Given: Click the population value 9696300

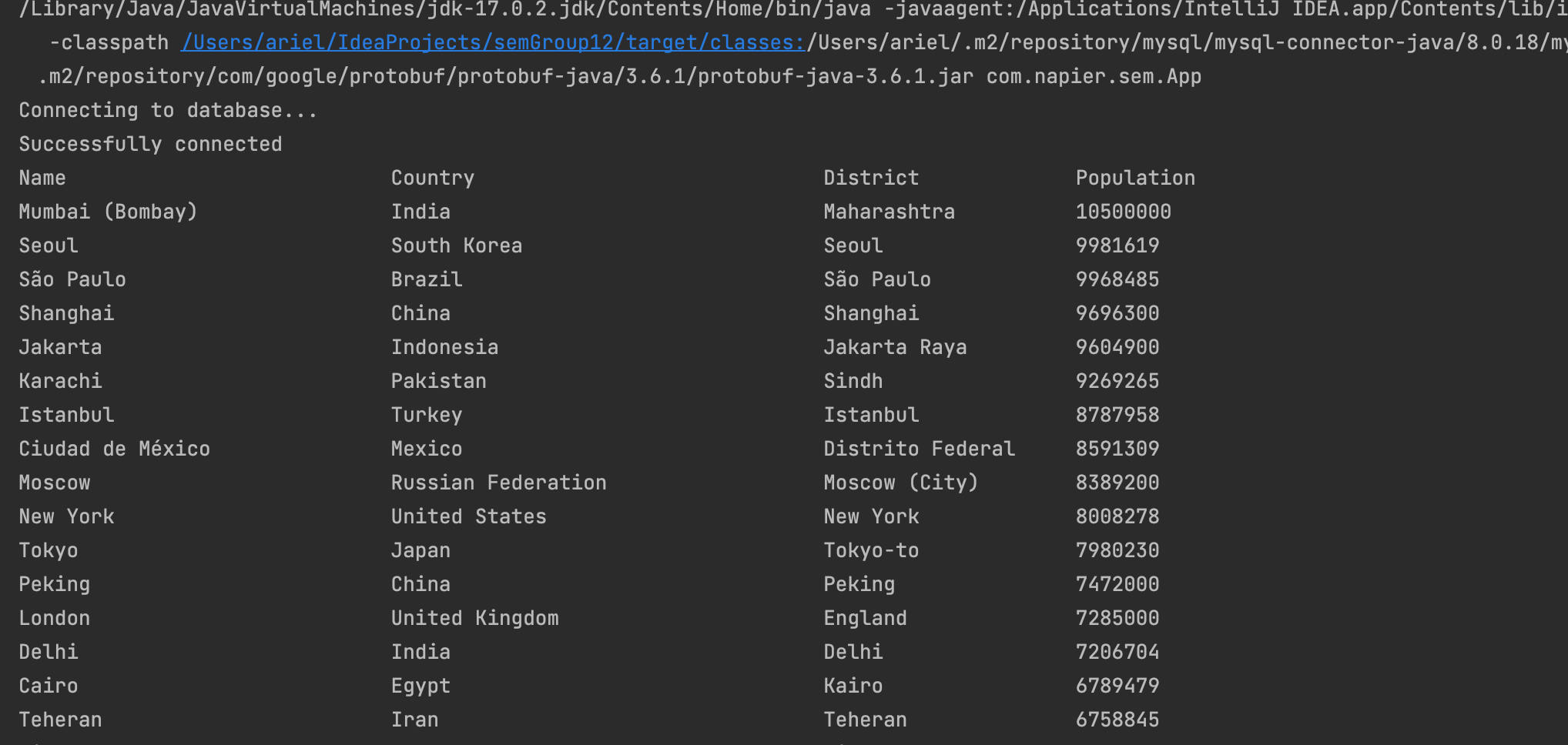Looking at the screenshot, I should (1117, 313).
